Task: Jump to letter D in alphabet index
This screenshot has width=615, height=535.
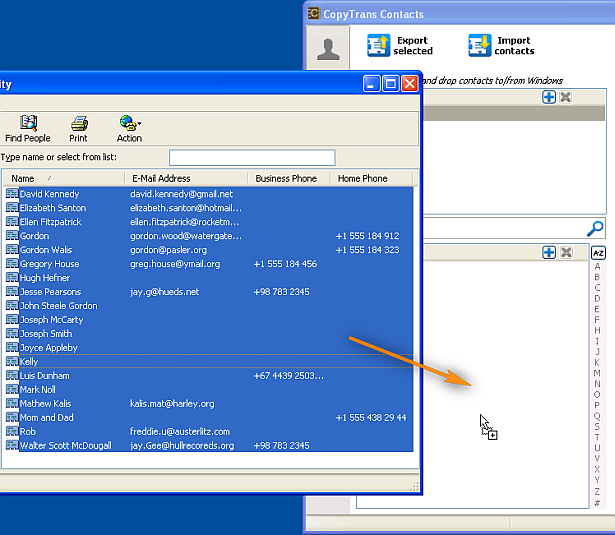Action: (597, 298)
